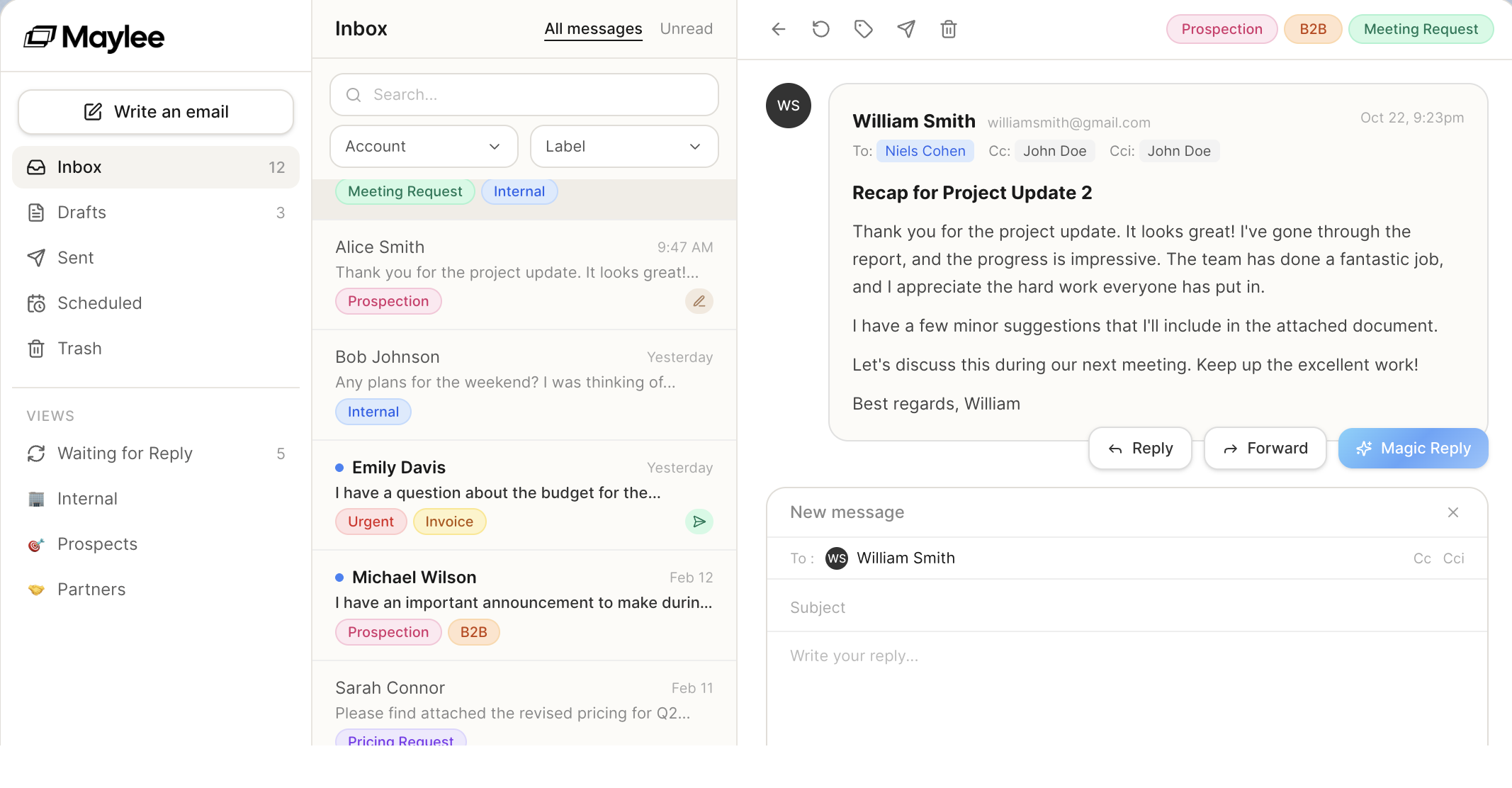Click the pencil draft icon on Alice Smith email
Viewport: 1512px width, 788px height.
pyautogui.click(x=699, y=301)
